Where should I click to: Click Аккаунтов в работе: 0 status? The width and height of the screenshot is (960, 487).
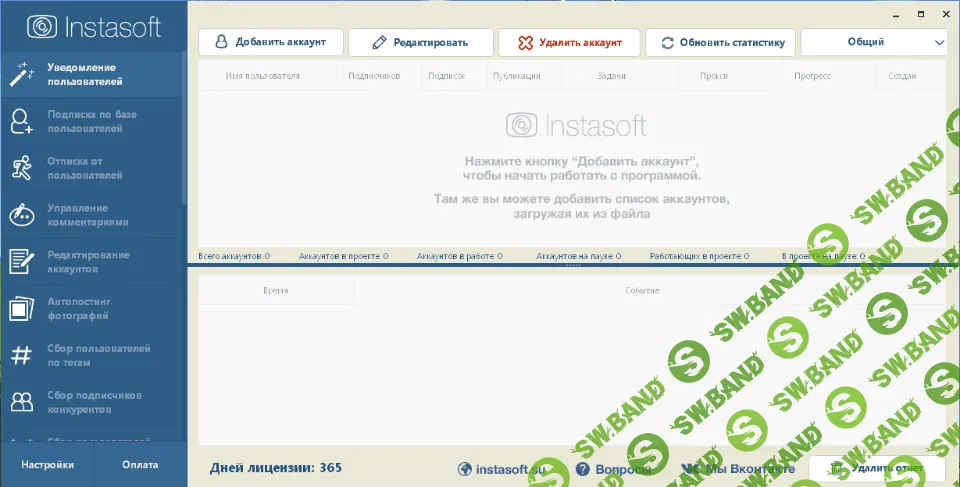(460, 256)
